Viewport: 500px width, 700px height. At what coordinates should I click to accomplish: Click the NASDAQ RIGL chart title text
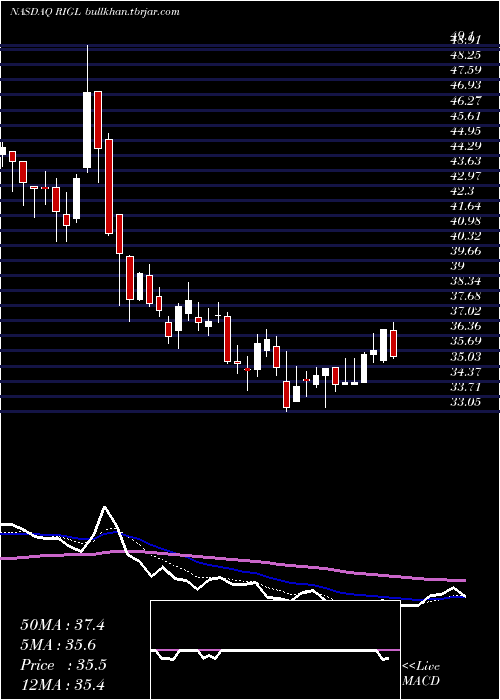[x=45, y=12]
